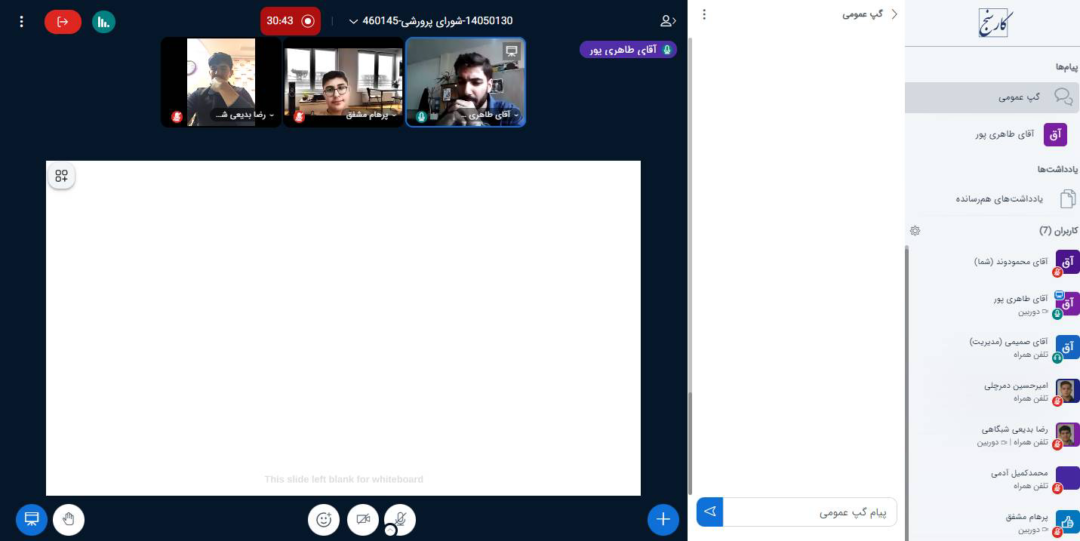Select پرهام مشفق webcam thumbnail

[344, 82]
